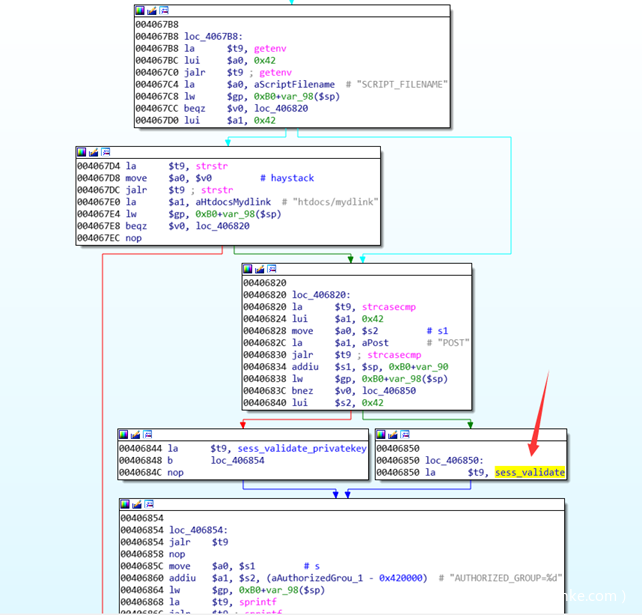Click group-nodes icon on loc_406854 node header
The width and height of the screenshot is (642, 615).
[149, 504]
